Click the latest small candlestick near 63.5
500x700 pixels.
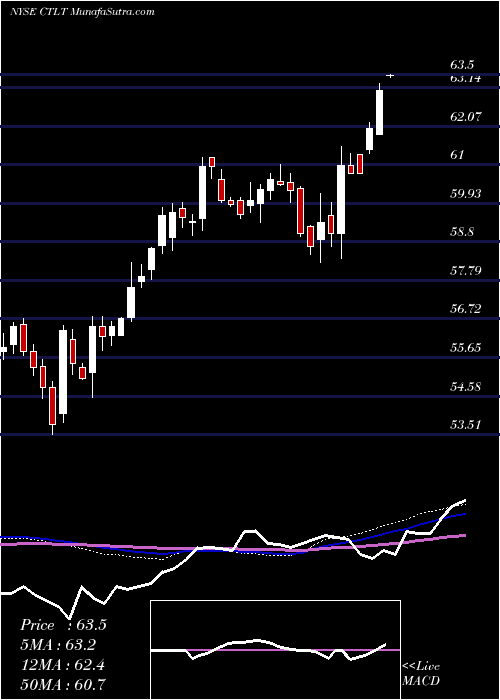point(390,76)
